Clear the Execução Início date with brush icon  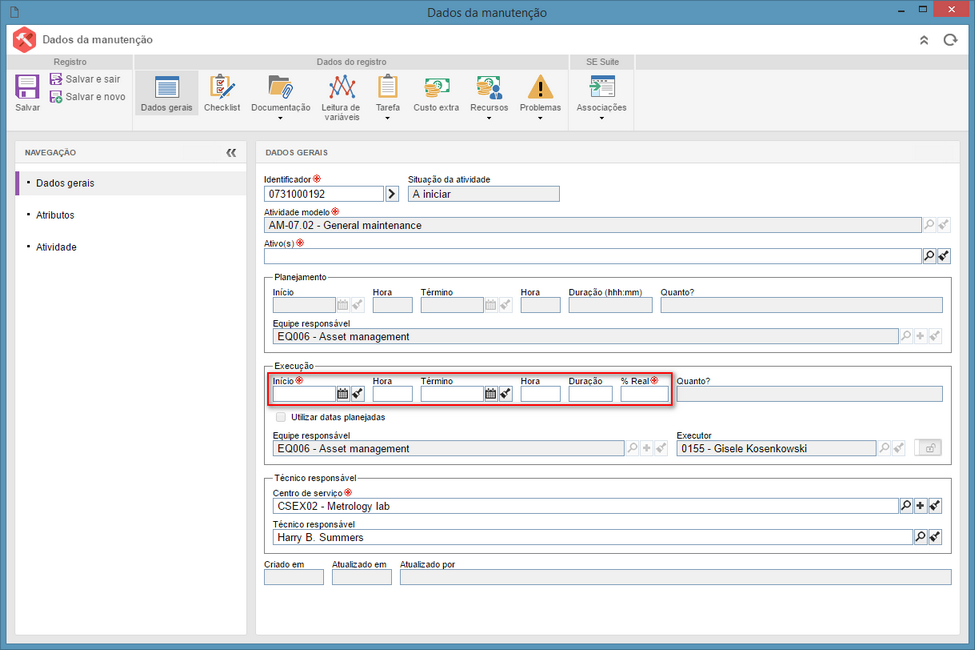tap(358, 394)
